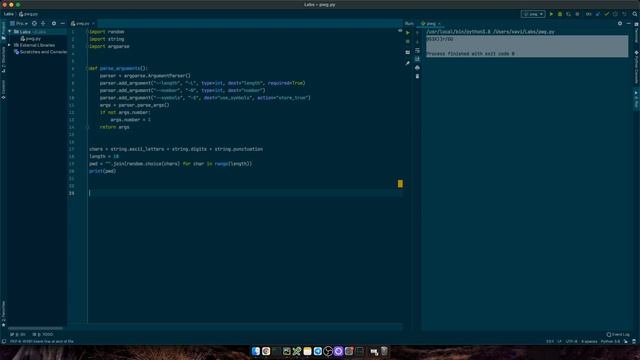
Task: Restore layout icon in Run panel
Action: 407,52
